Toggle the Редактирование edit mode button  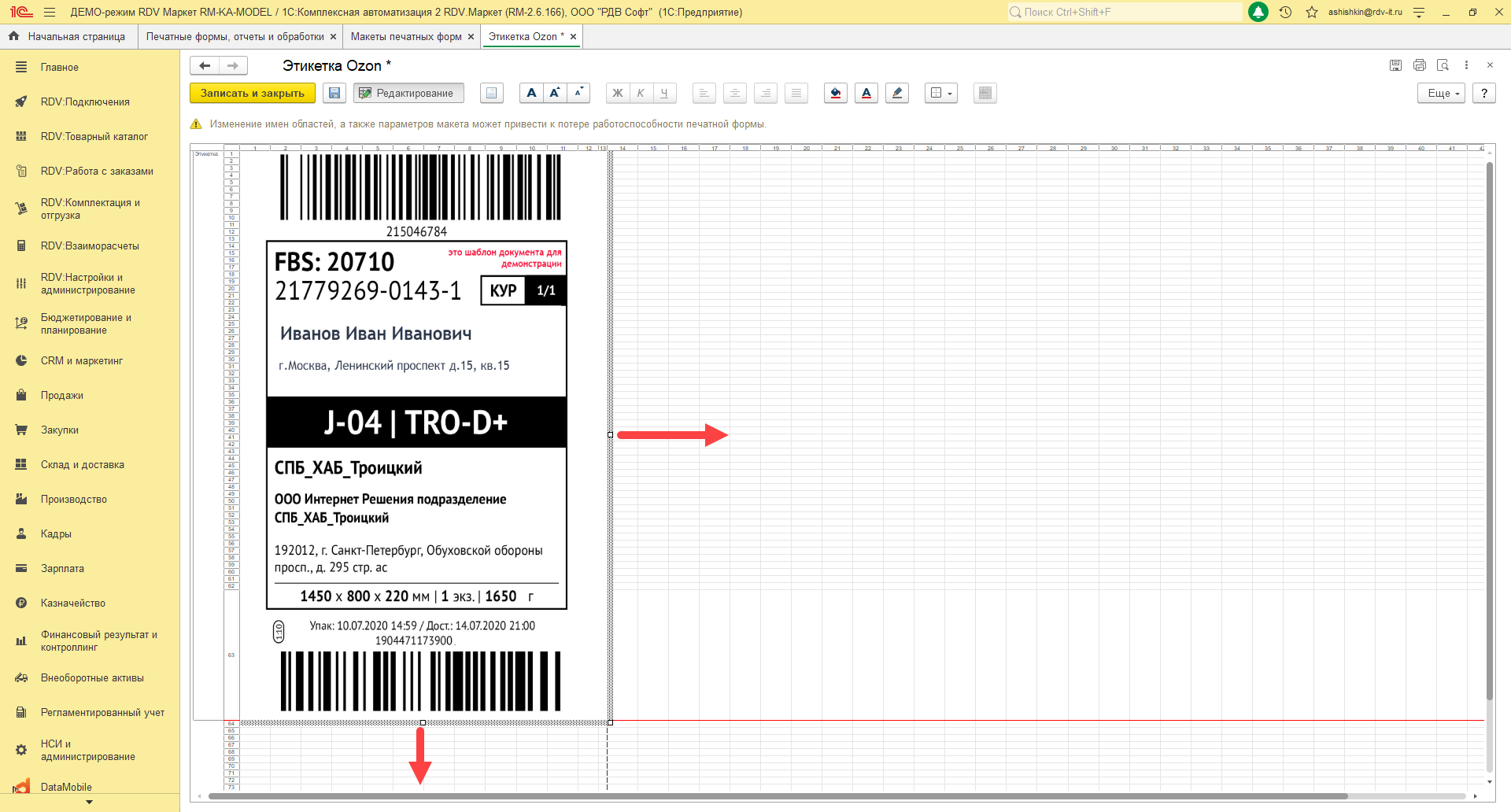pyautogui.click(x=408, y=93)
